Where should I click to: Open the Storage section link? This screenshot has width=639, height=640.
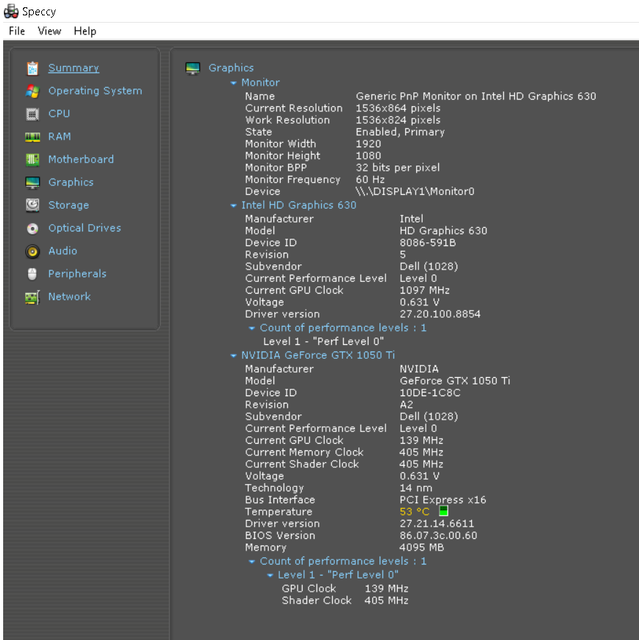pyautogui.click(x=69, y=205)
